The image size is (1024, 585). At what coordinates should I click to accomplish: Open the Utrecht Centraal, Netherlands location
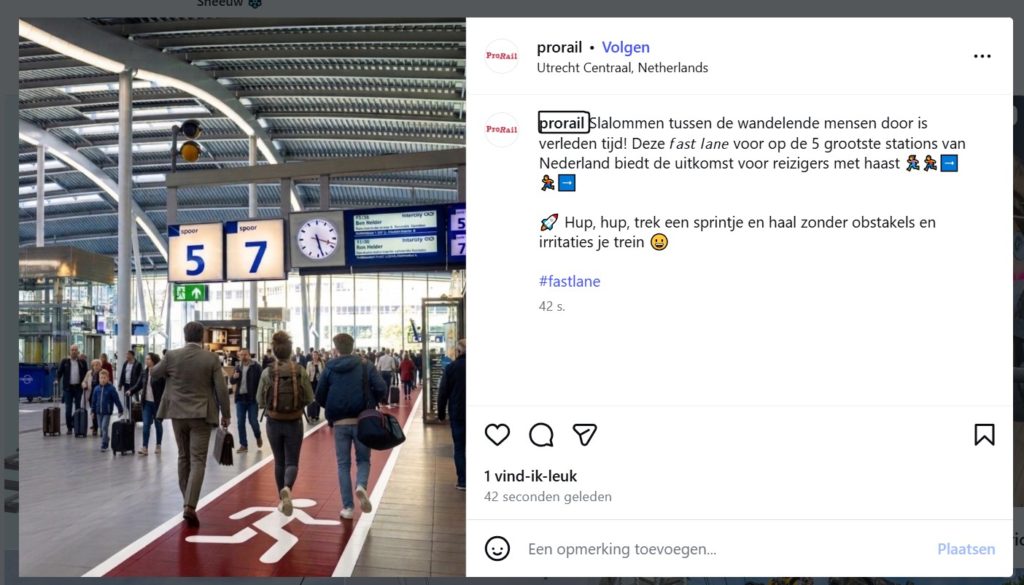coord(622,68)
